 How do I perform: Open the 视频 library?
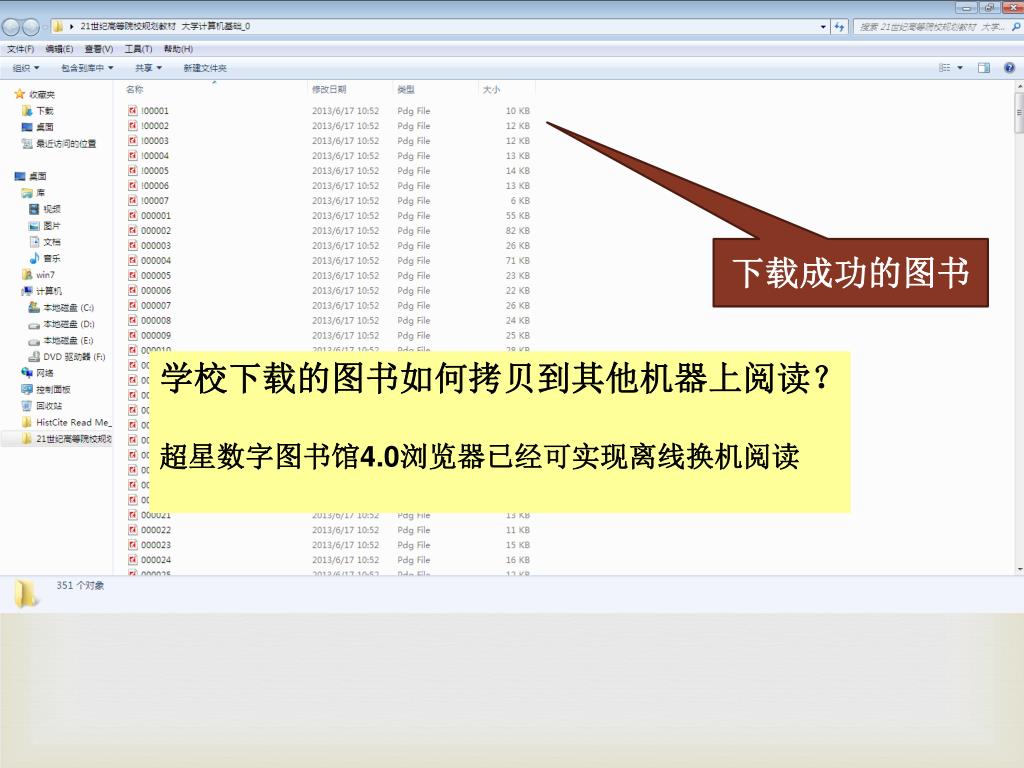click(44, 209)
